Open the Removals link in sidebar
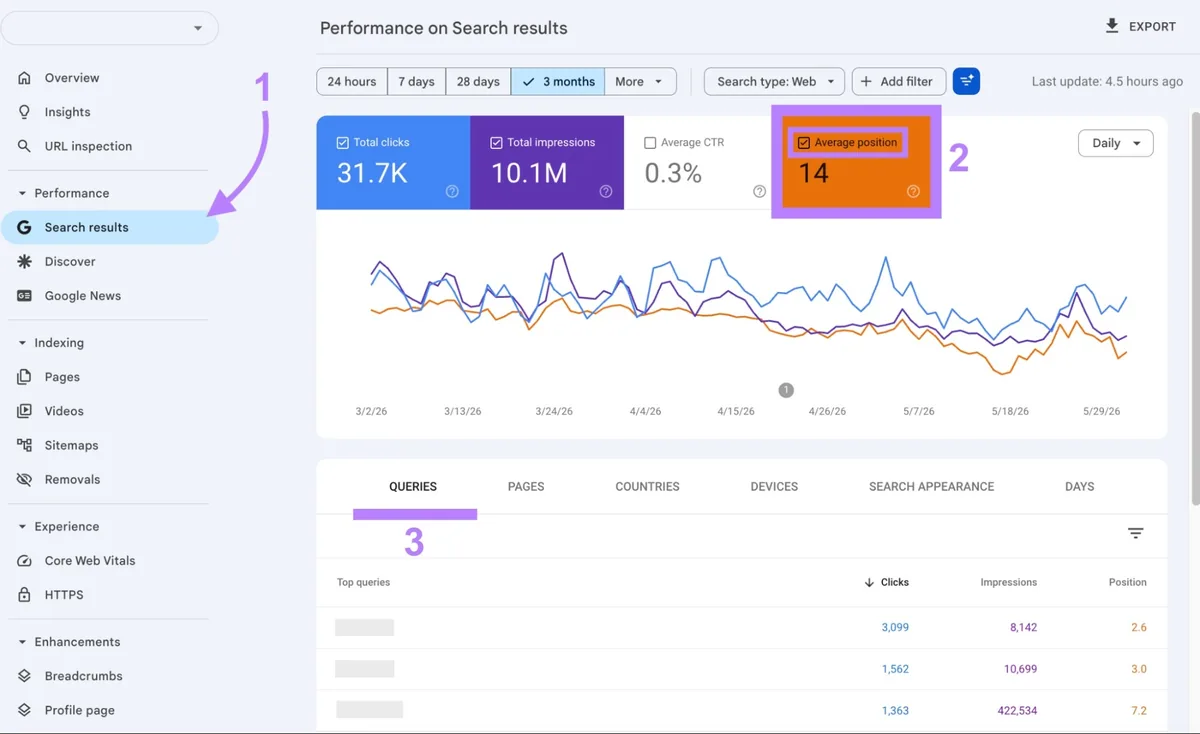 [x=72, y=479]
